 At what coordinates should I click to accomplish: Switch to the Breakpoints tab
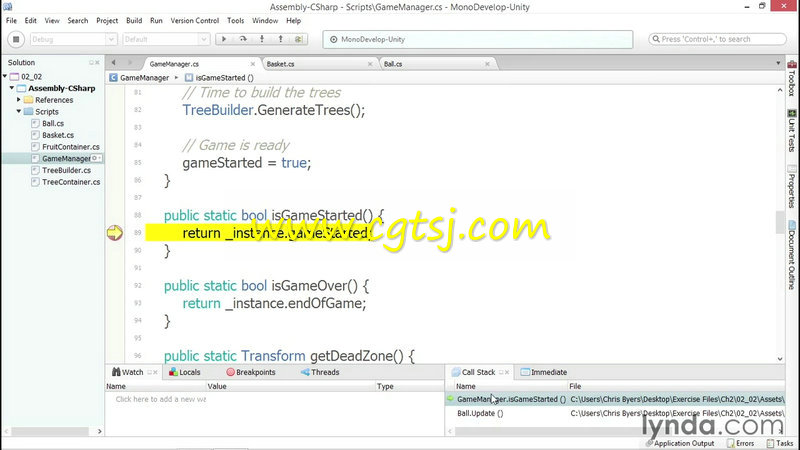click(x=251, y=372)
